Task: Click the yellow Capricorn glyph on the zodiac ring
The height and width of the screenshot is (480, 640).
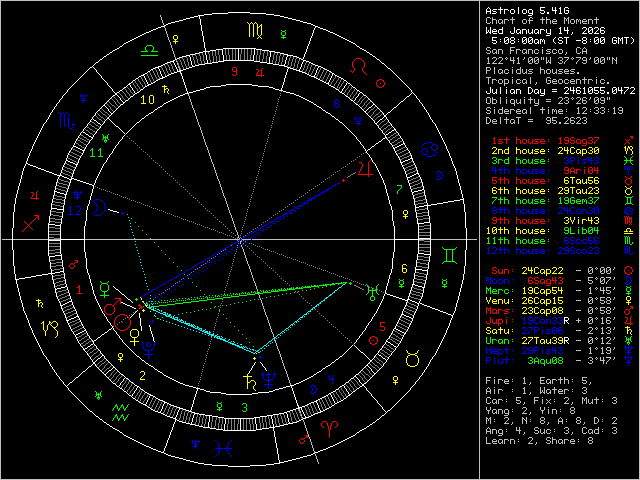Action: click(x=51, y=329)
